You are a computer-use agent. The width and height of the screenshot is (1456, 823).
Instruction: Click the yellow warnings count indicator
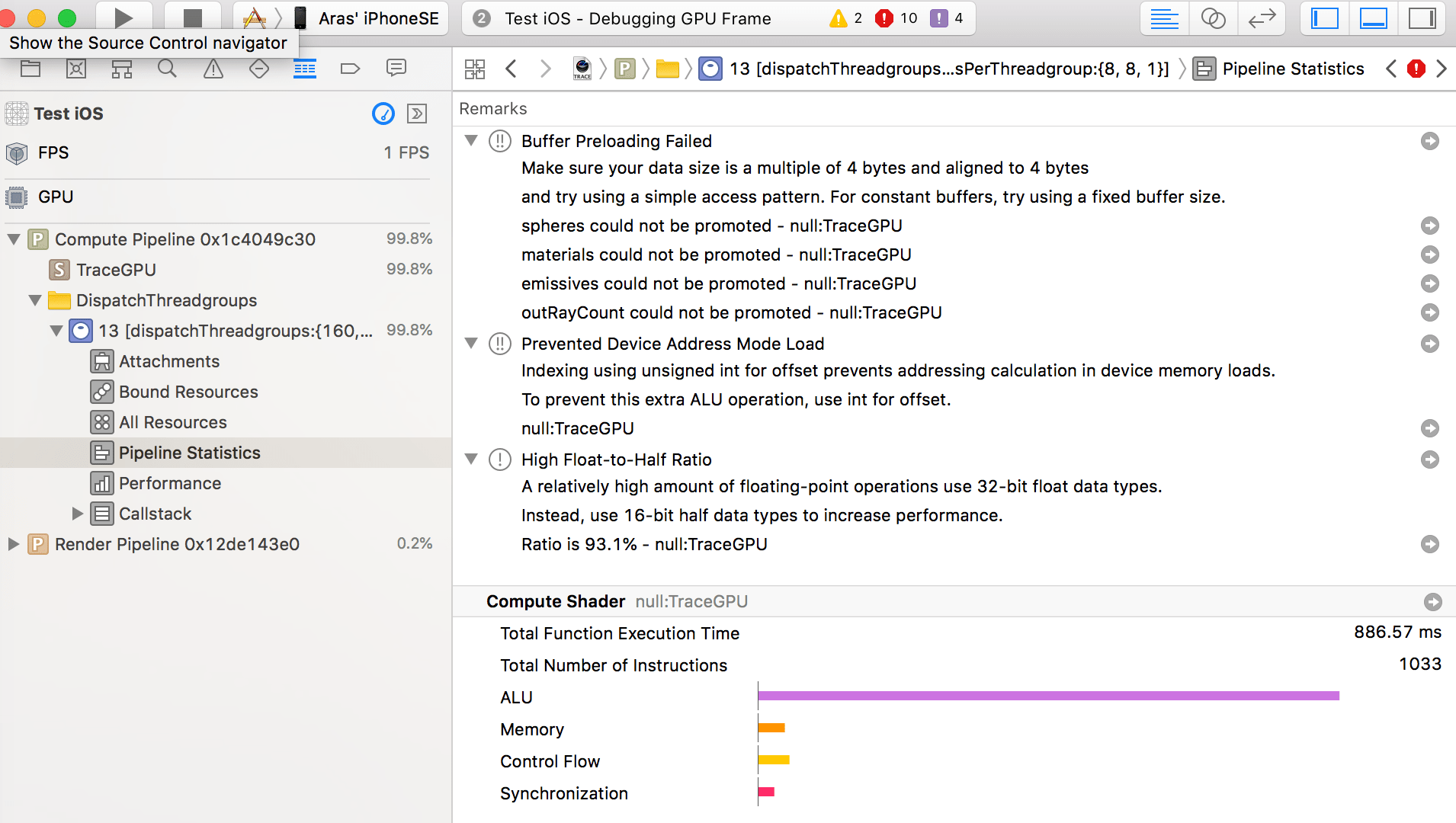846,18
